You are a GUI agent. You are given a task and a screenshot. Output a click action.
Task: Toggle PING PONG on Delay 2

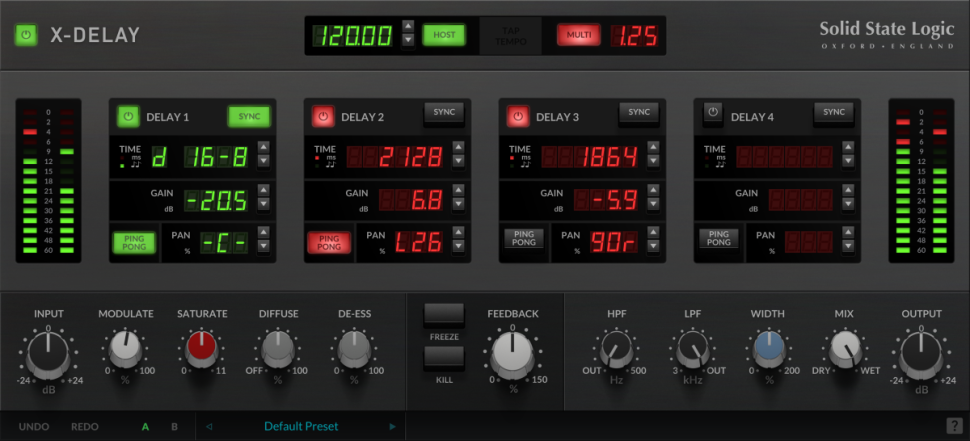point(329,242)
